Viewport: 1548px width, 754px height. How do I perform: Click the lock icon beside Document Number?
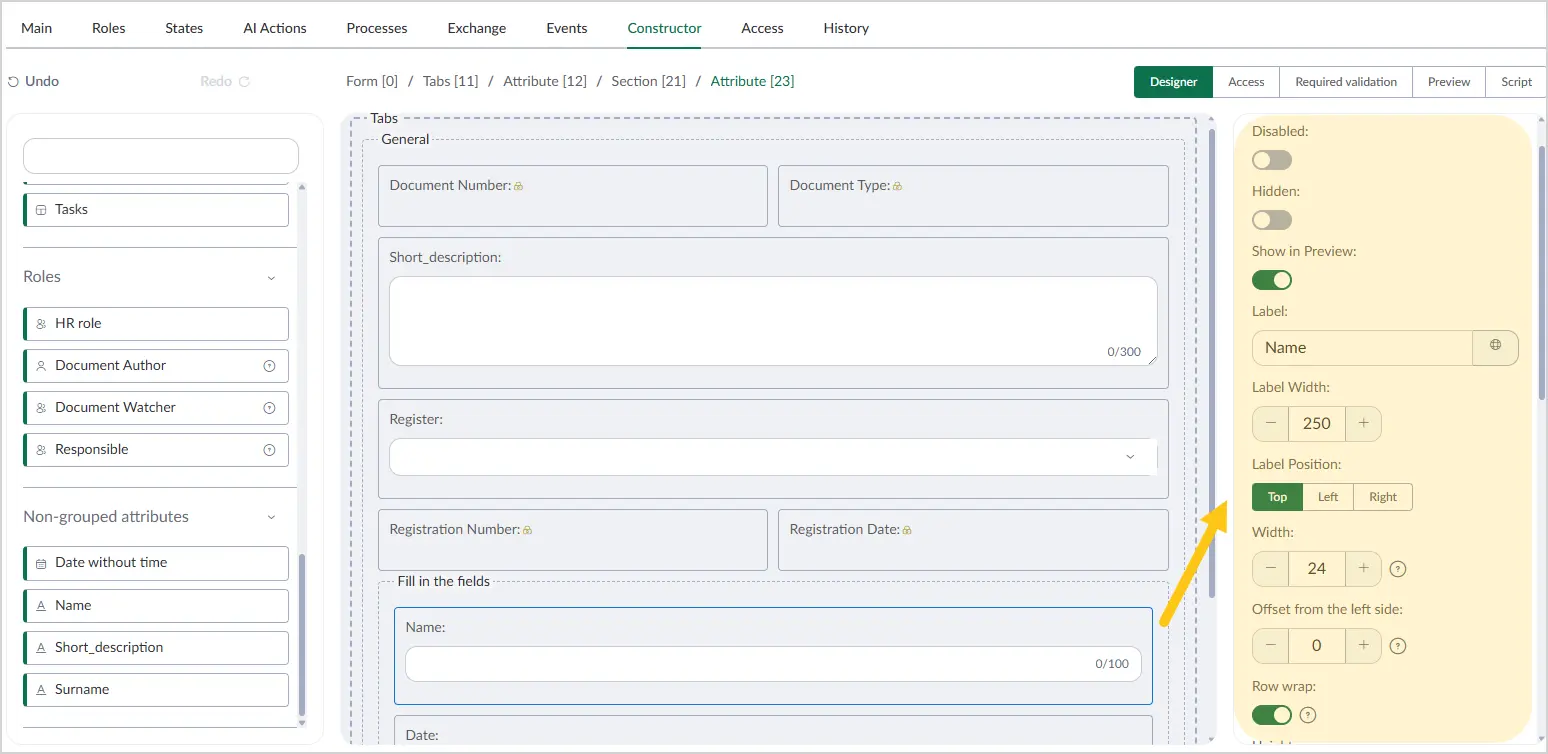pyautogui.click(x=519, y=186)
